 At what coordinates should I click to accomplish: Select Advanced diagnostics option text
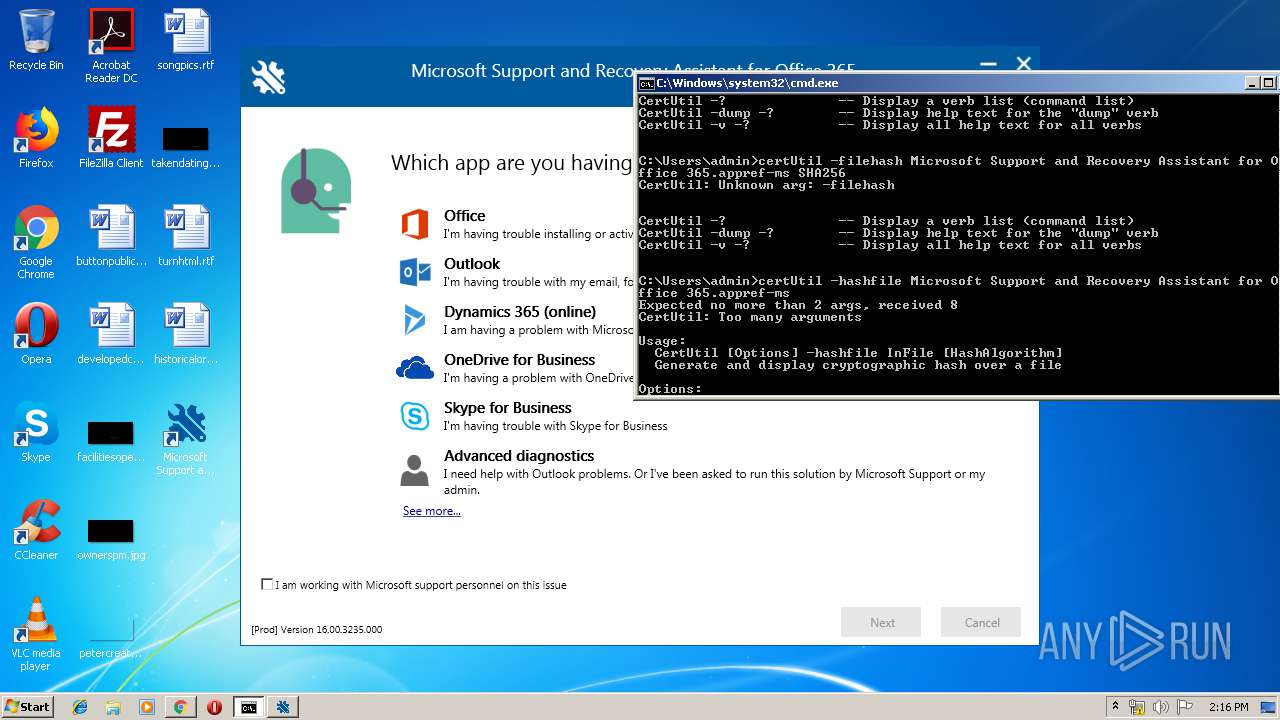point(519,455)
